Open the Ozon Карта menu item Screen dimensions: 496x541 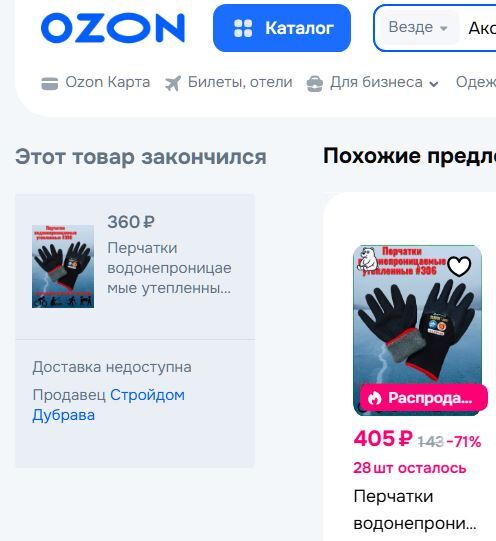click(96, 83)
